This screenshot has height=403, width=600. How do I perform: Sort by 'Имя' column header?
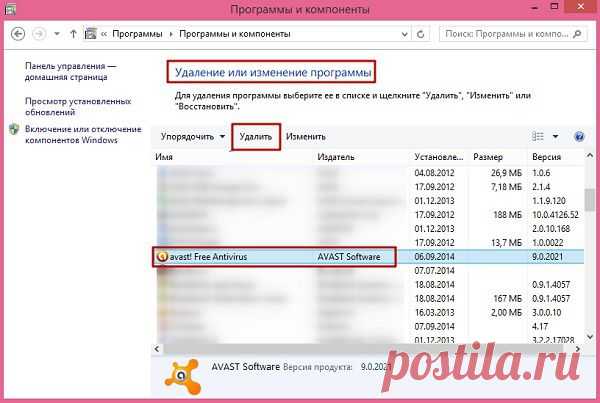point(164,157)
